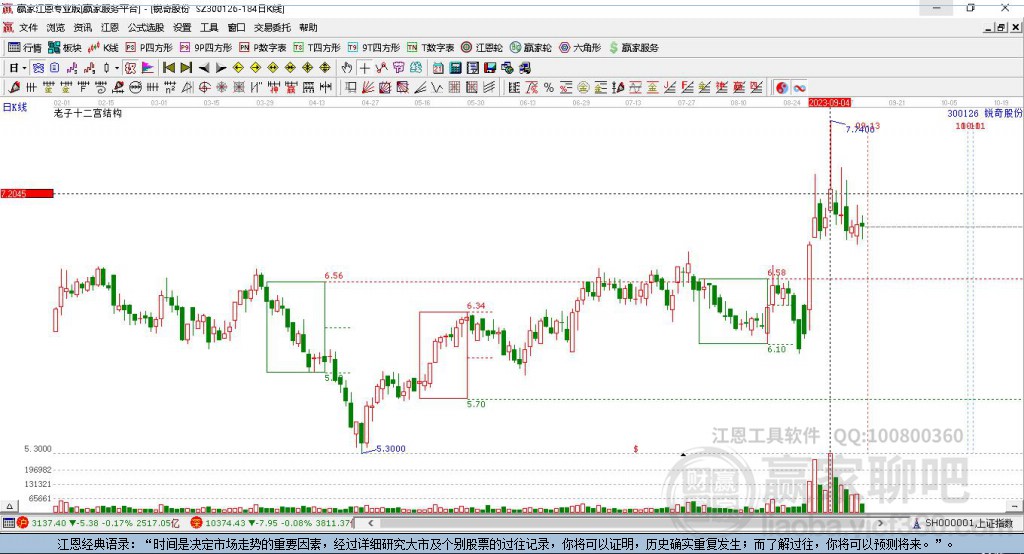
Task: Click the horizontal scrollbar right arrow
Action: coord(880,523)
